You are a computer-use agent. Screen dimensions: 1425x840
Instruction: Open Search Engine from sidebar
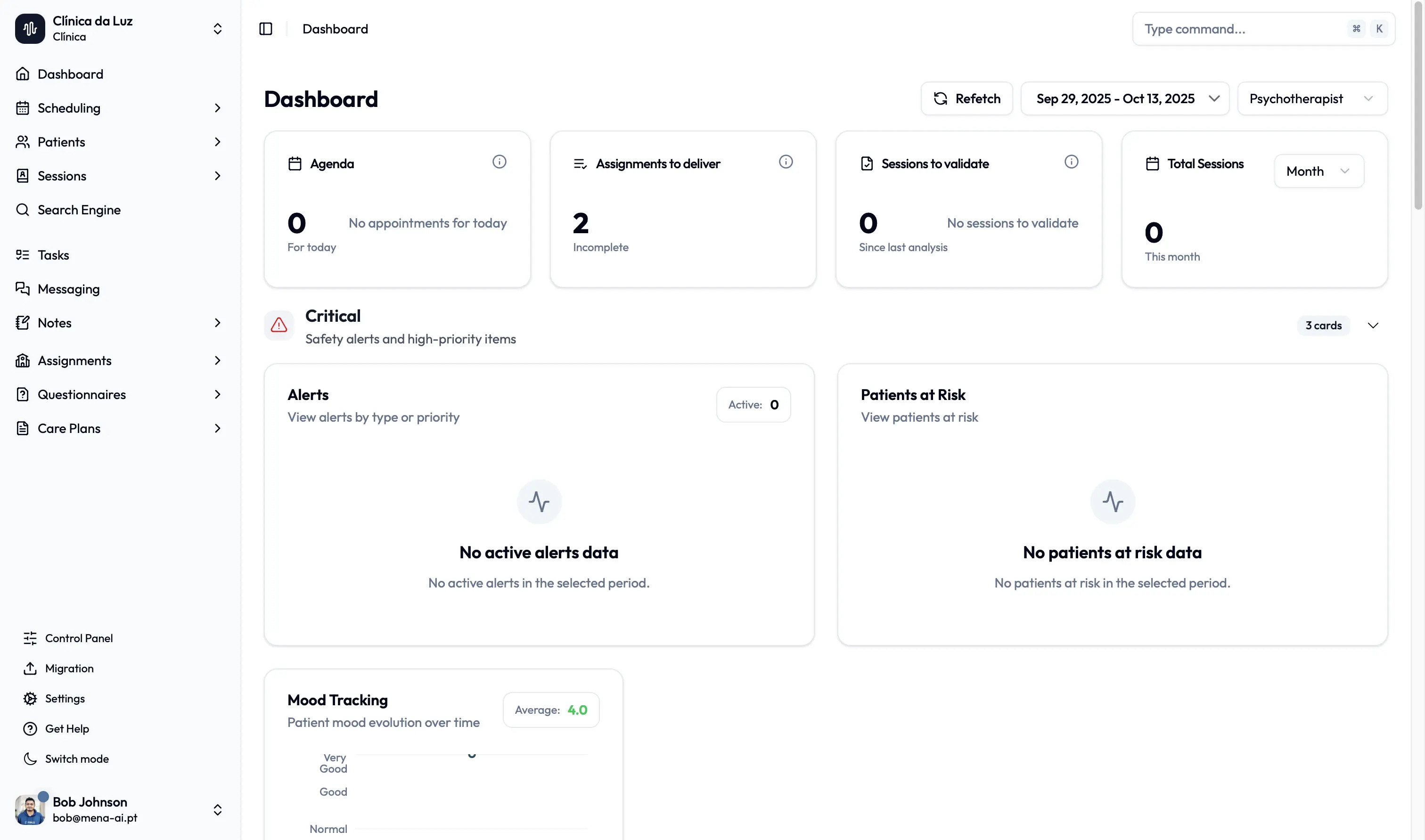click(x=79, y=210)
